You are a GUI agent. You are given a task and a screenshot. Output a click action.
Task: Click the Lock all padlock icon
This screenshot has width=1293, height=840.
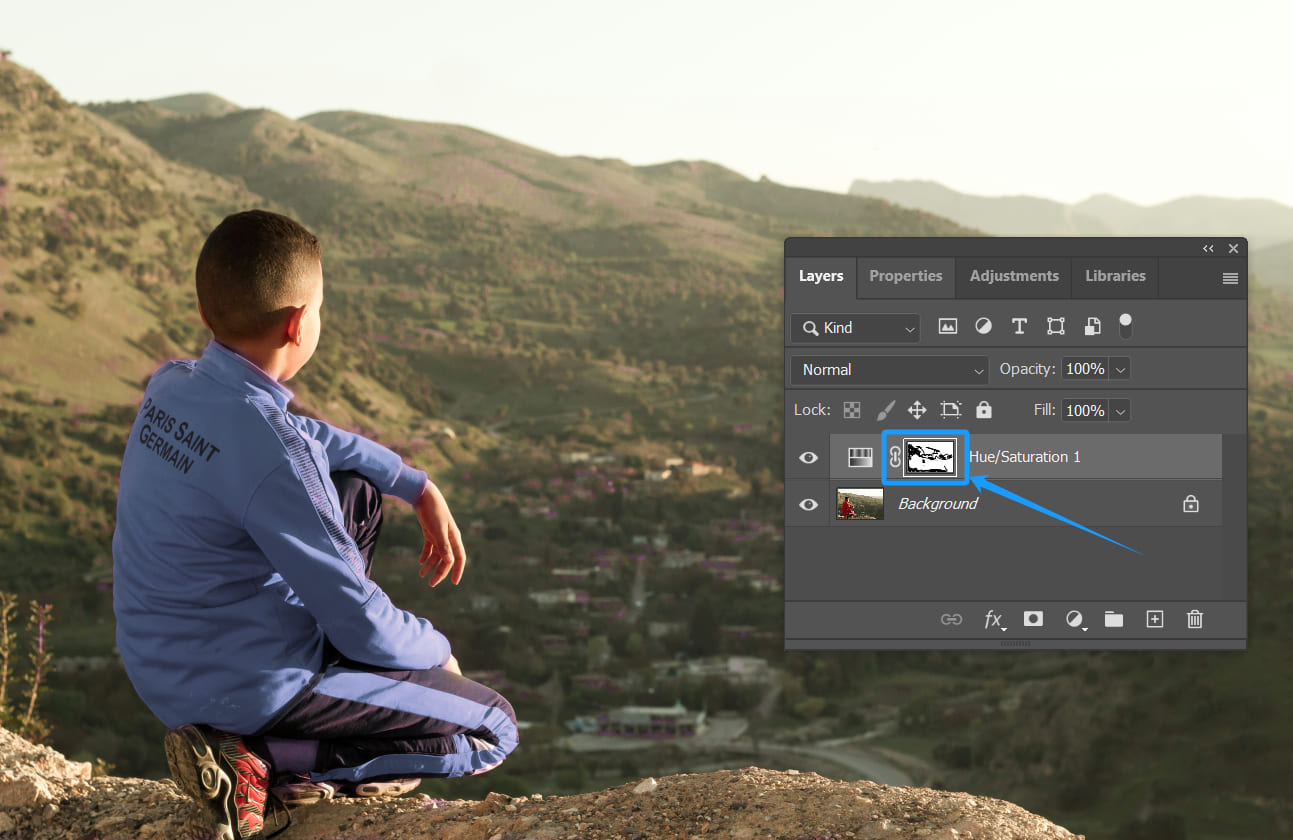pos(984,410)
